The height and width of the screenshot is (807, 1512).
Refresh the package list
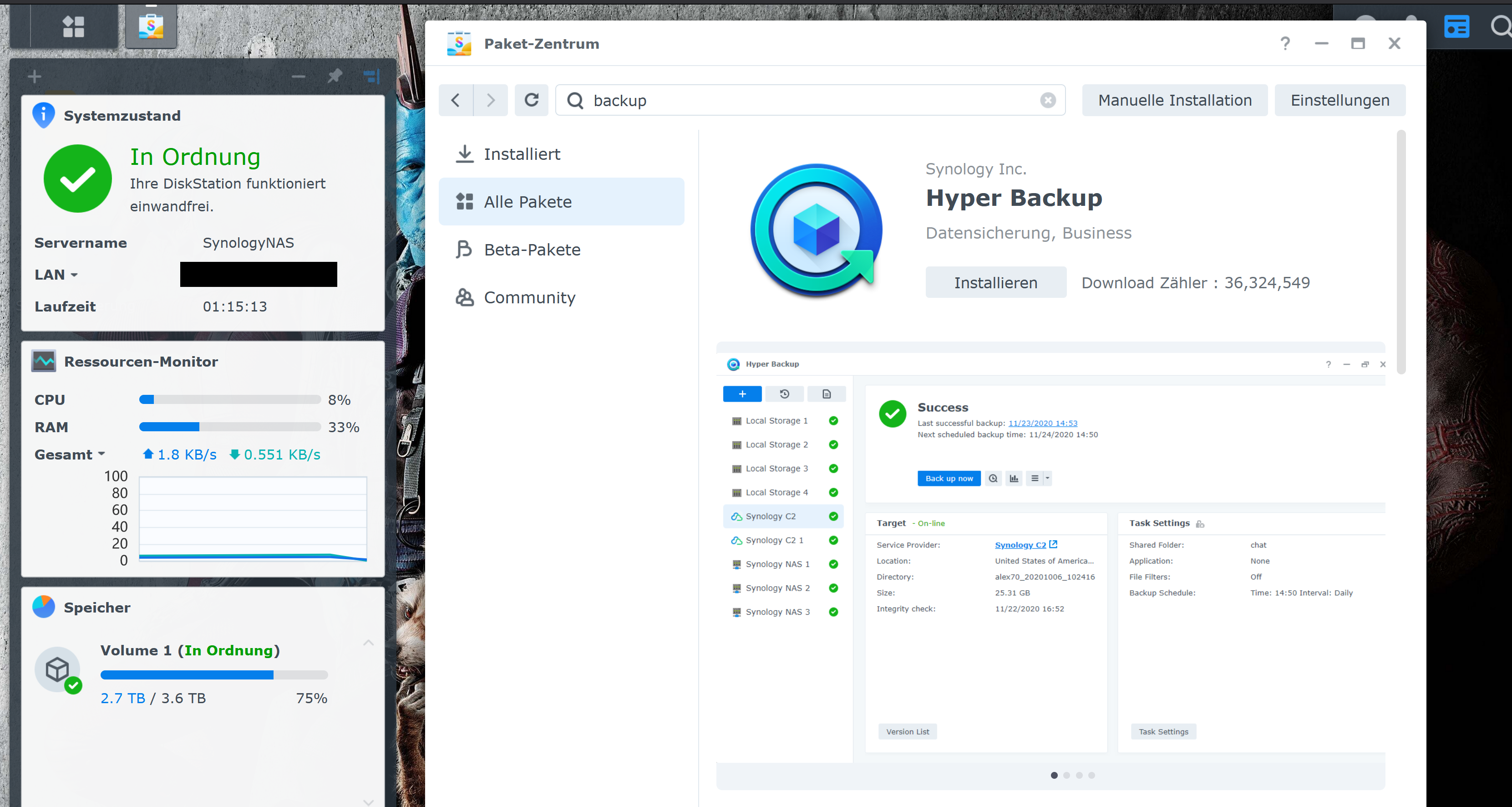click(x=532, y=100)
